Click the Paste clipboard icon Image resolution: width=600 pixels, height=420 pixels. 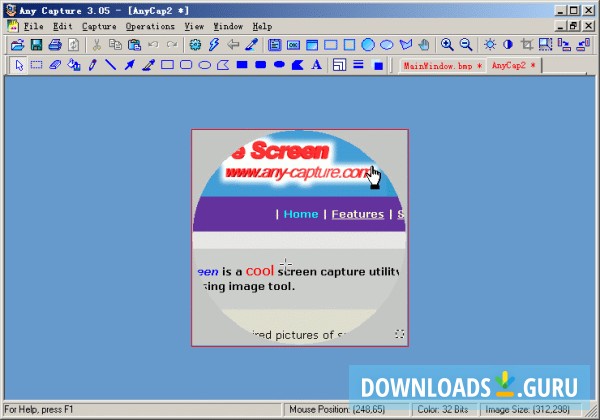[134, 45]
